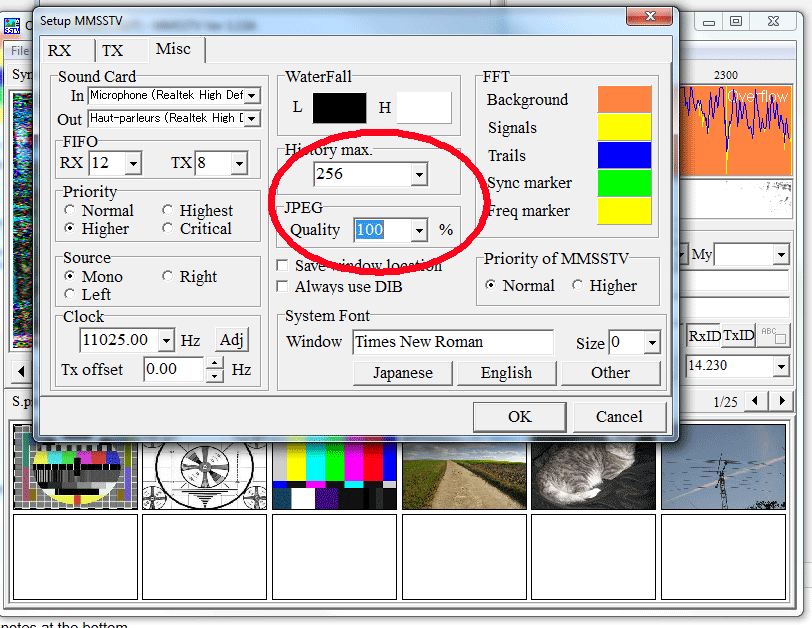Open the JPEG Quality dropdown

coord(419,230)
